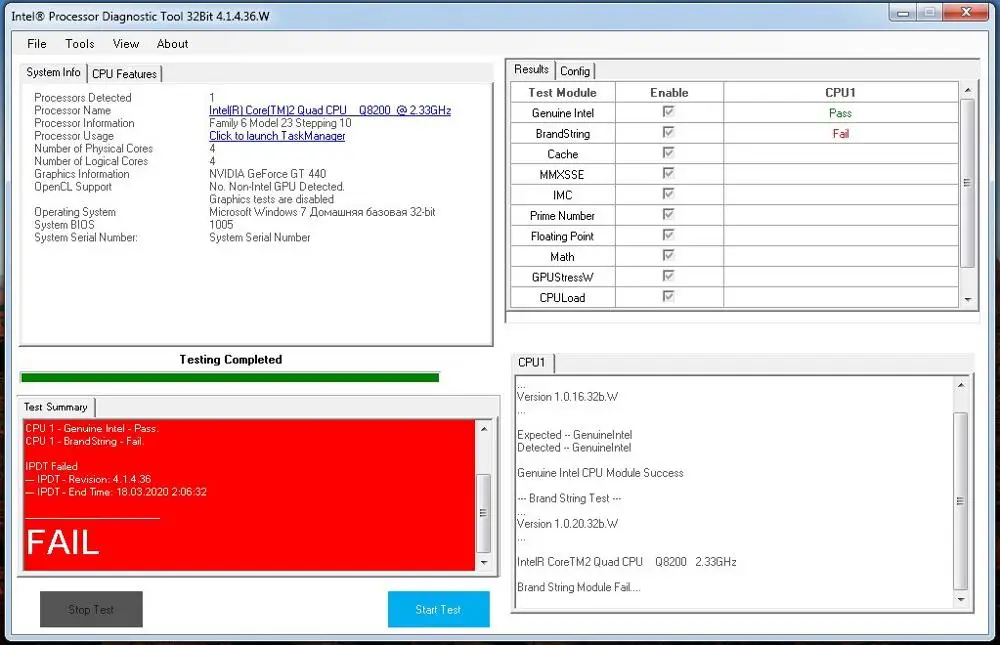
Task: Click up arrow of CPU1 log scrollbar
Action: point(961,385)
